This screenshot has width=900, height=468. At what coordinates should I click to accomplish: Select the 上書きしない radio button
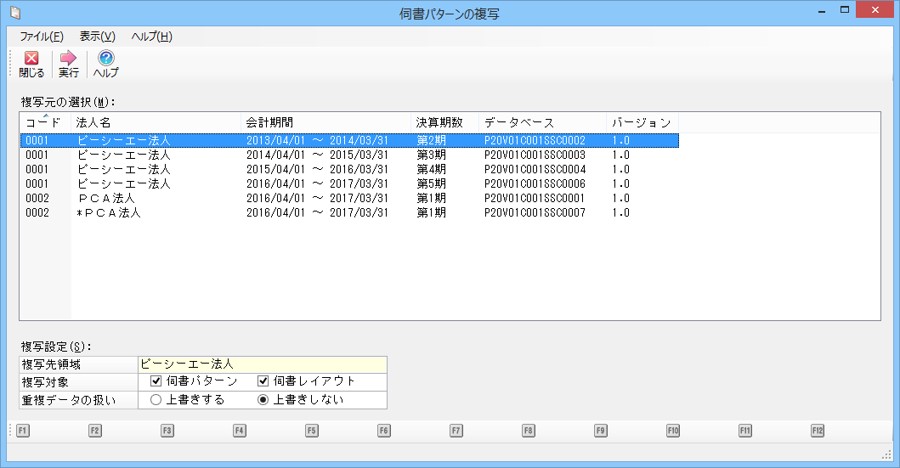coord(264,399)
